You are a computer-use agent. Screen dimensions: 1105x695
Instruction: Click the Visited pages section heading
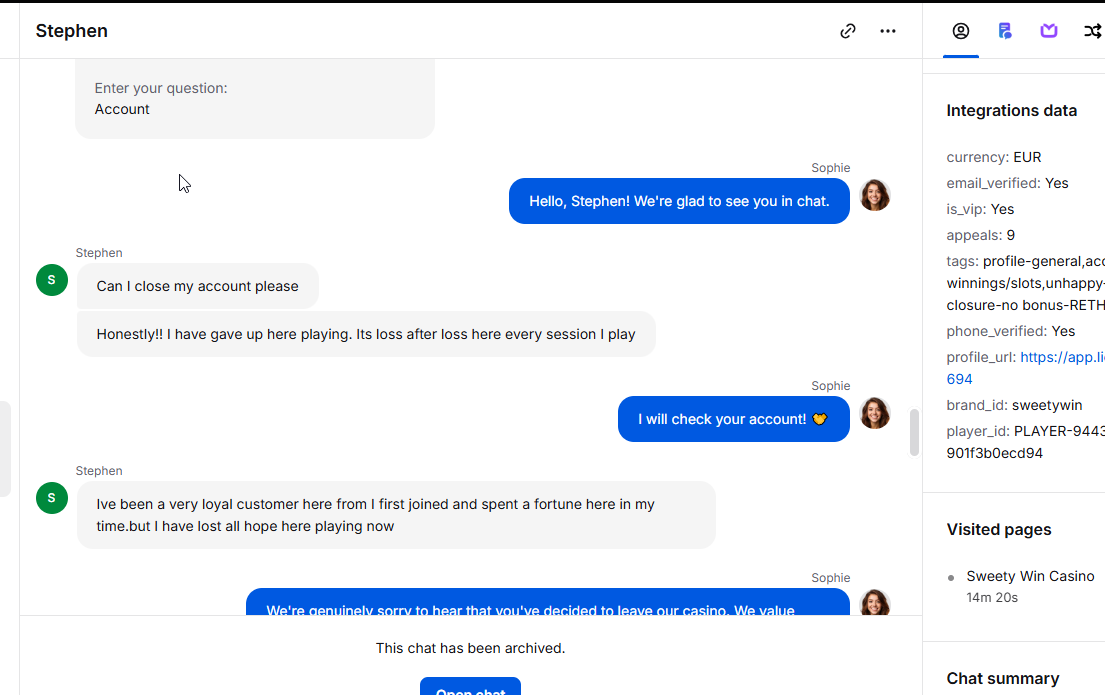pos(999,529)
